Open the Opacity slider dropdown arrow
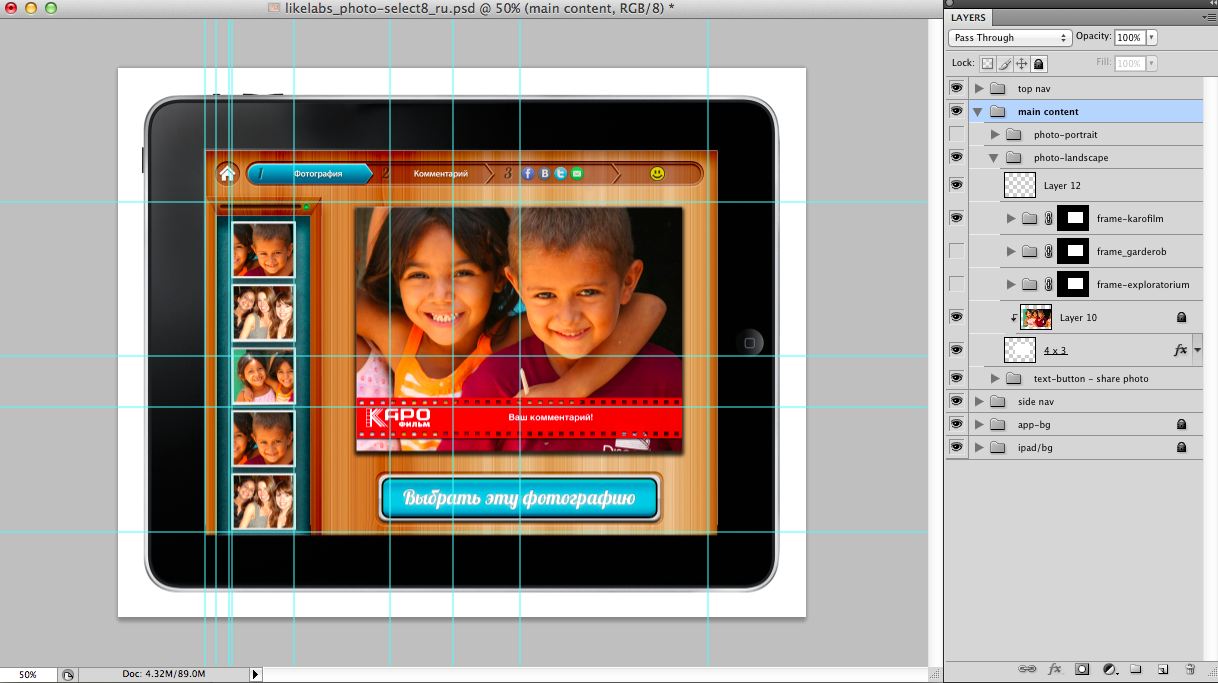 point(1152,37)
